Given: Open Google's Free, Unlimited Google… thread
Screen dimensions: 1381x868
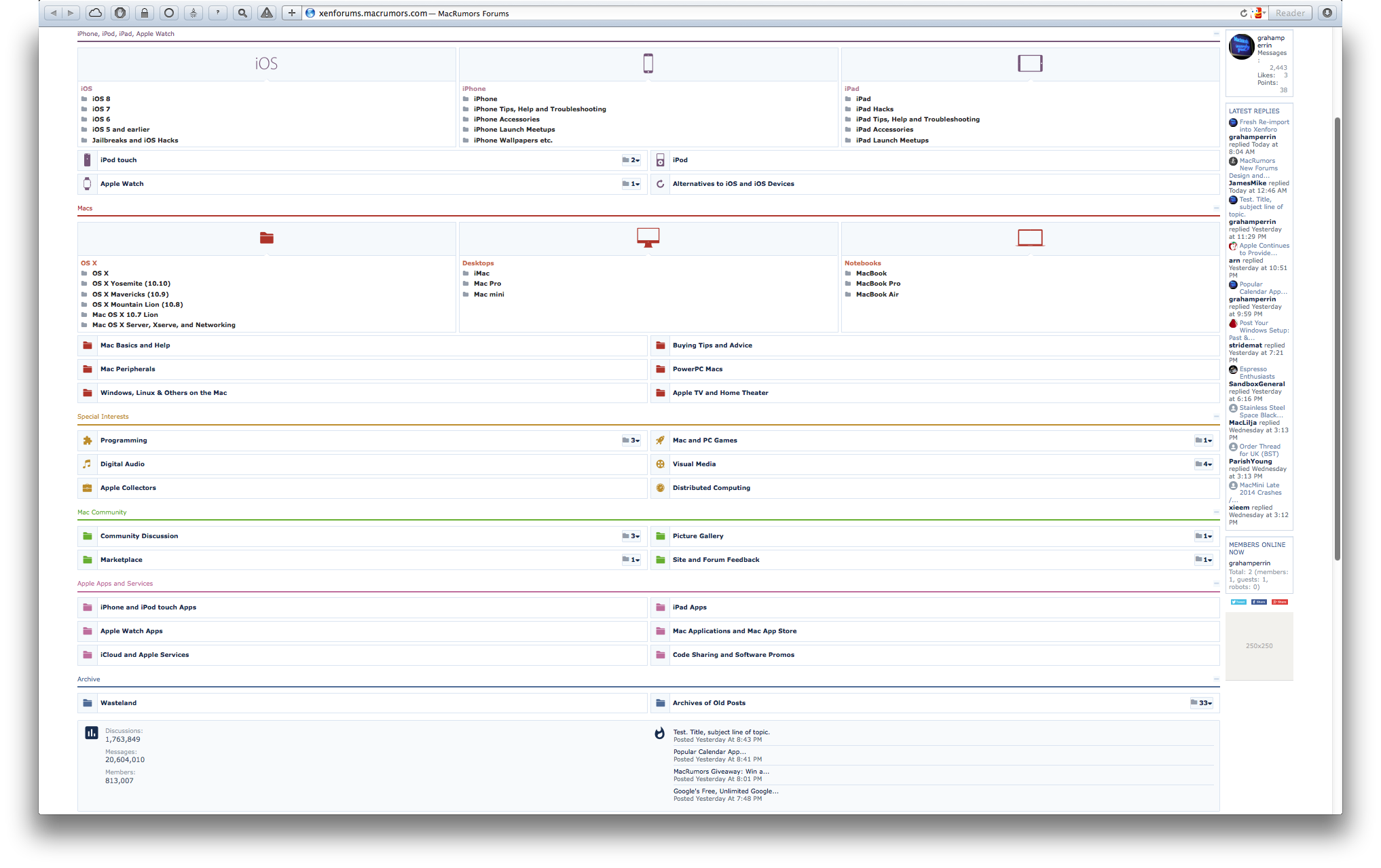Looking at the screenshot, I should 726,791.
